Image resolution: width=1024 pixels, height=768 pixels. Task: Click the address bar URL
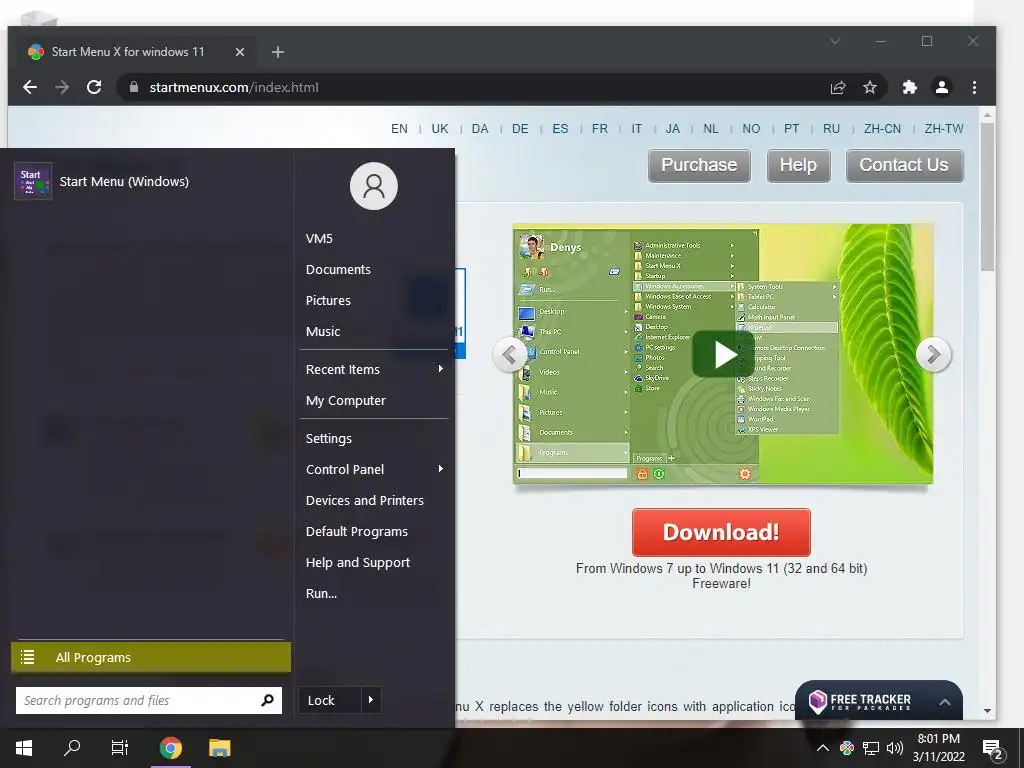[x=234, y=87]
